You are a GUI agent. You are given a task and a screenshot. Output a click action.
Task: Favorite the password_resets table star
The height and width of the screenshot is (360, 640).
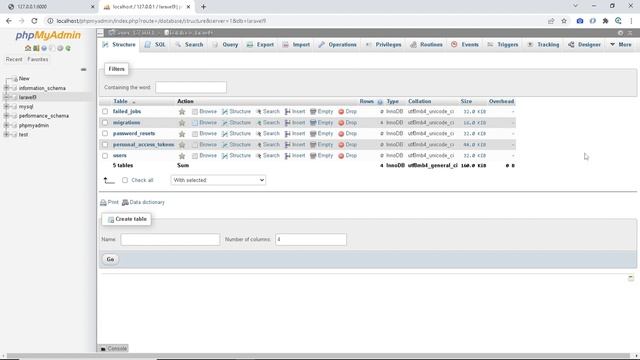(x=182, y=133)
